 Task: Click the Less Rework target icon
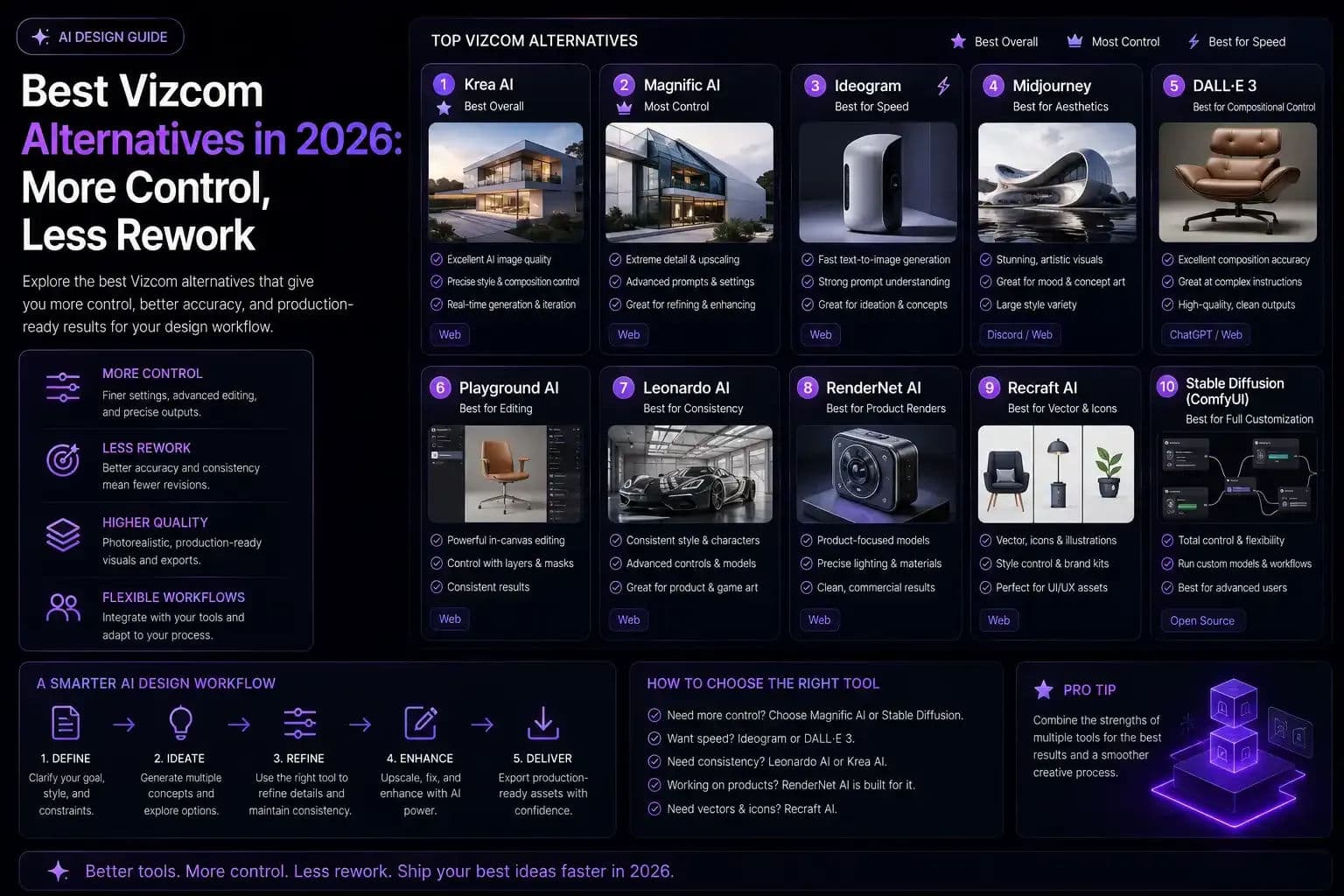[63, 459]
